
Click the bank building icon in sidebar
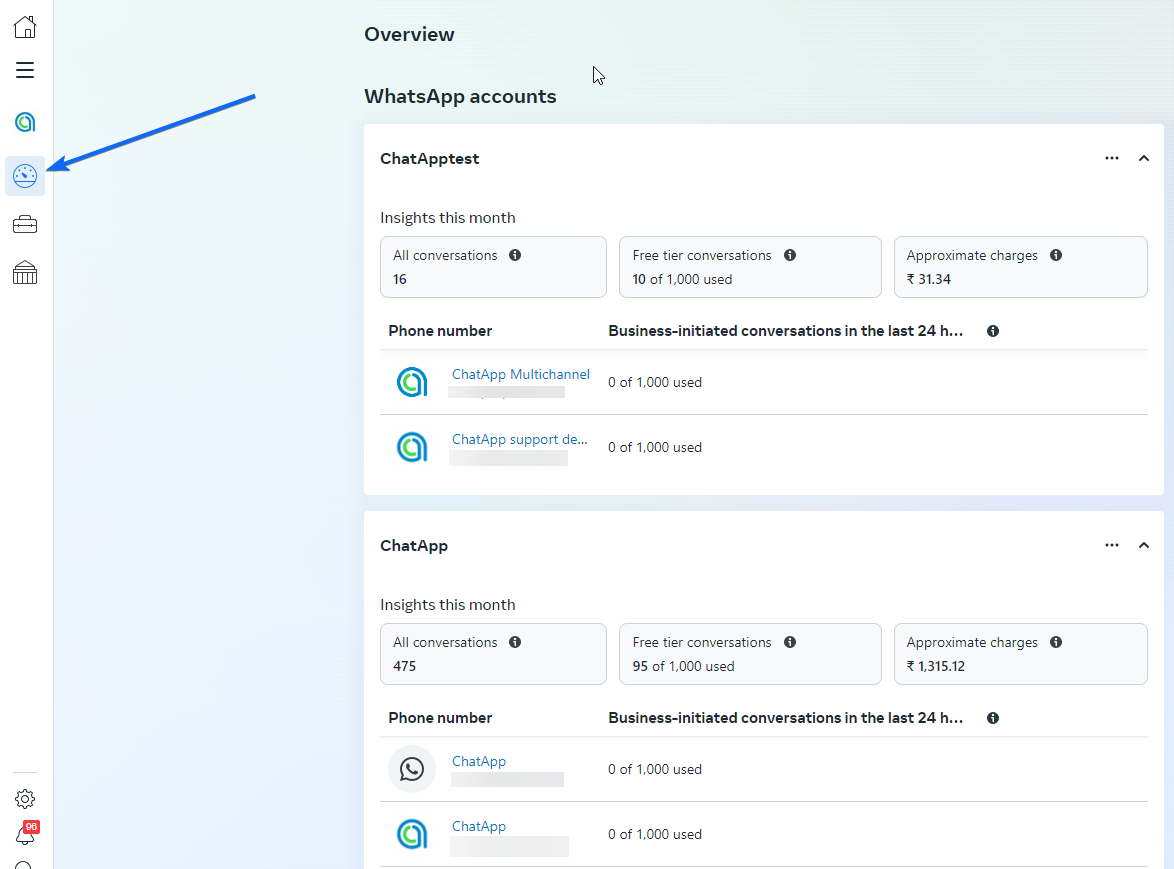(25, 273)
